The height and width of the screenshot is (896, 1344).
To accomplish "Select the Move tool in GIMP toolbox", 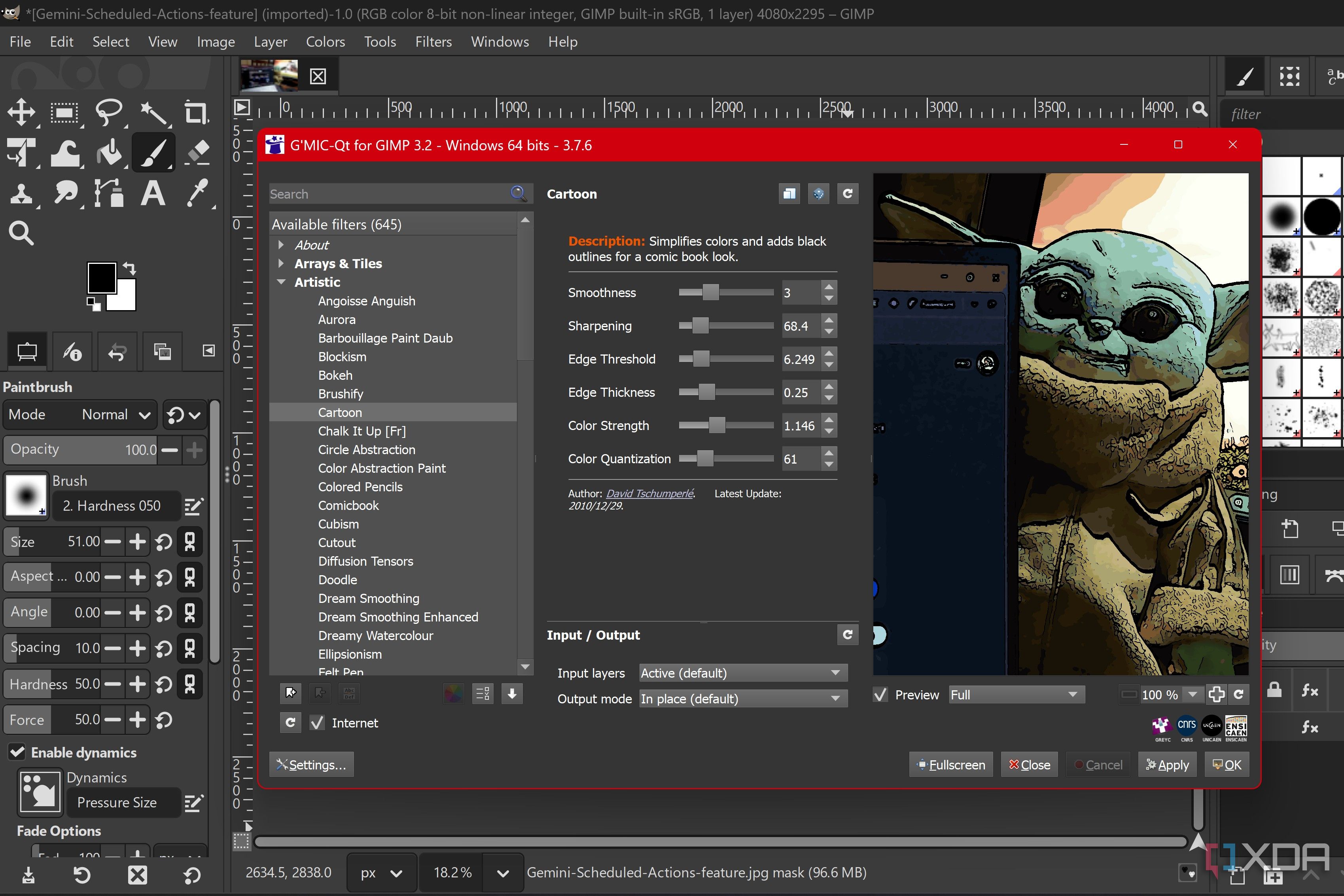I will tap(22, 112).
